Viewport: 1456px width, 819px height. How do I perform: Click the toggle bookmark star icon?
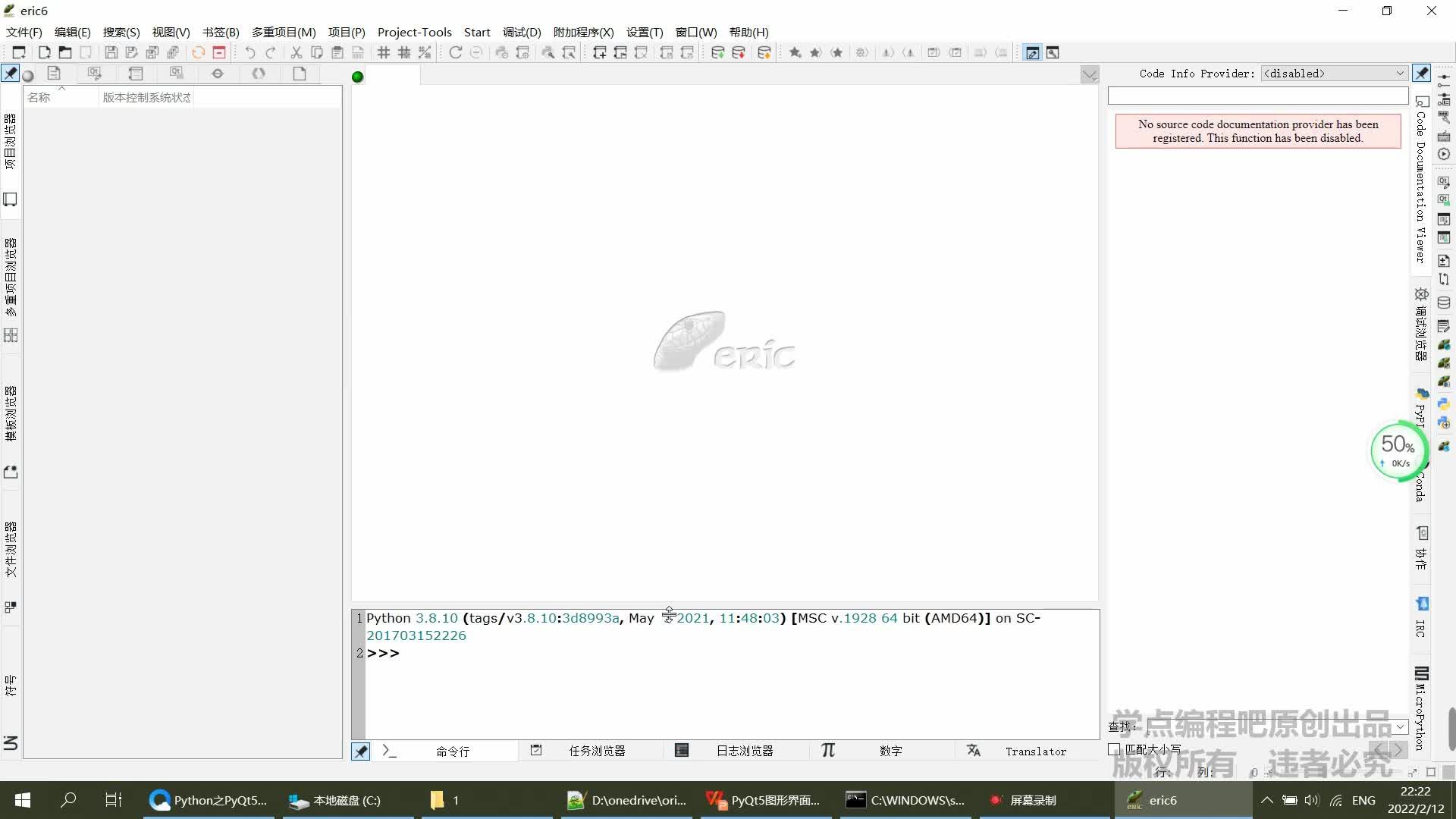click(x=795, y=52)
